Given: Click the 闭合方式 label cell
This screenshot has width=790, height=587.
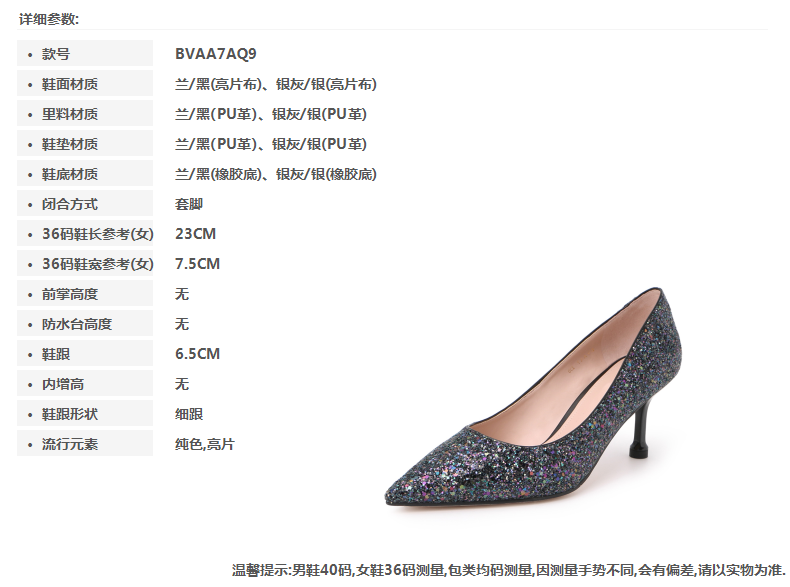Looking at the screenshot, I should [x=85, y=204].
